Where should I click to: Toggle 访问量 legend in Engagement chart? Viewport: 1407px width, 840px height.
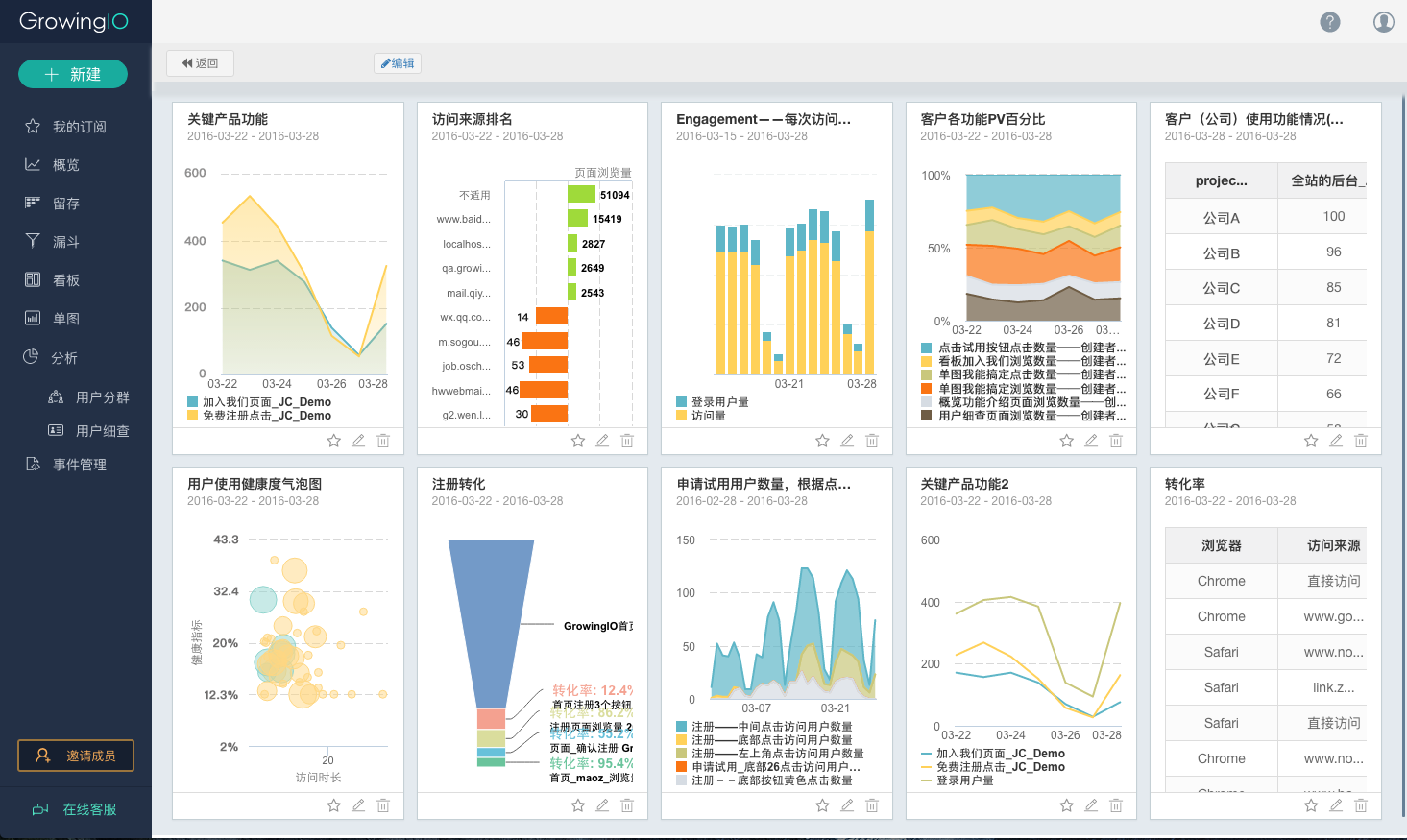point(708,416)
